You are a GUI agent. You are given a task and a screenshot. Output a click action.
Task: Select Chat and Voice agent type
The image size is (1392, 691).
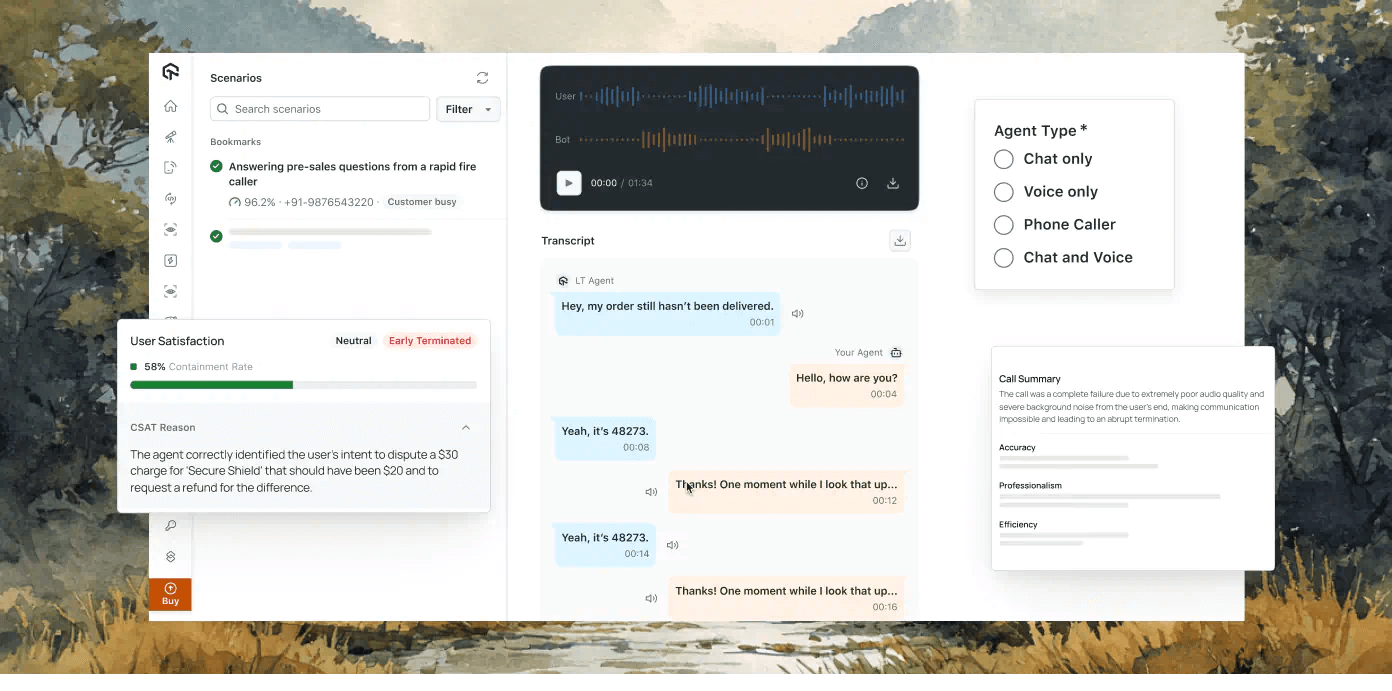coord(1004,258)
